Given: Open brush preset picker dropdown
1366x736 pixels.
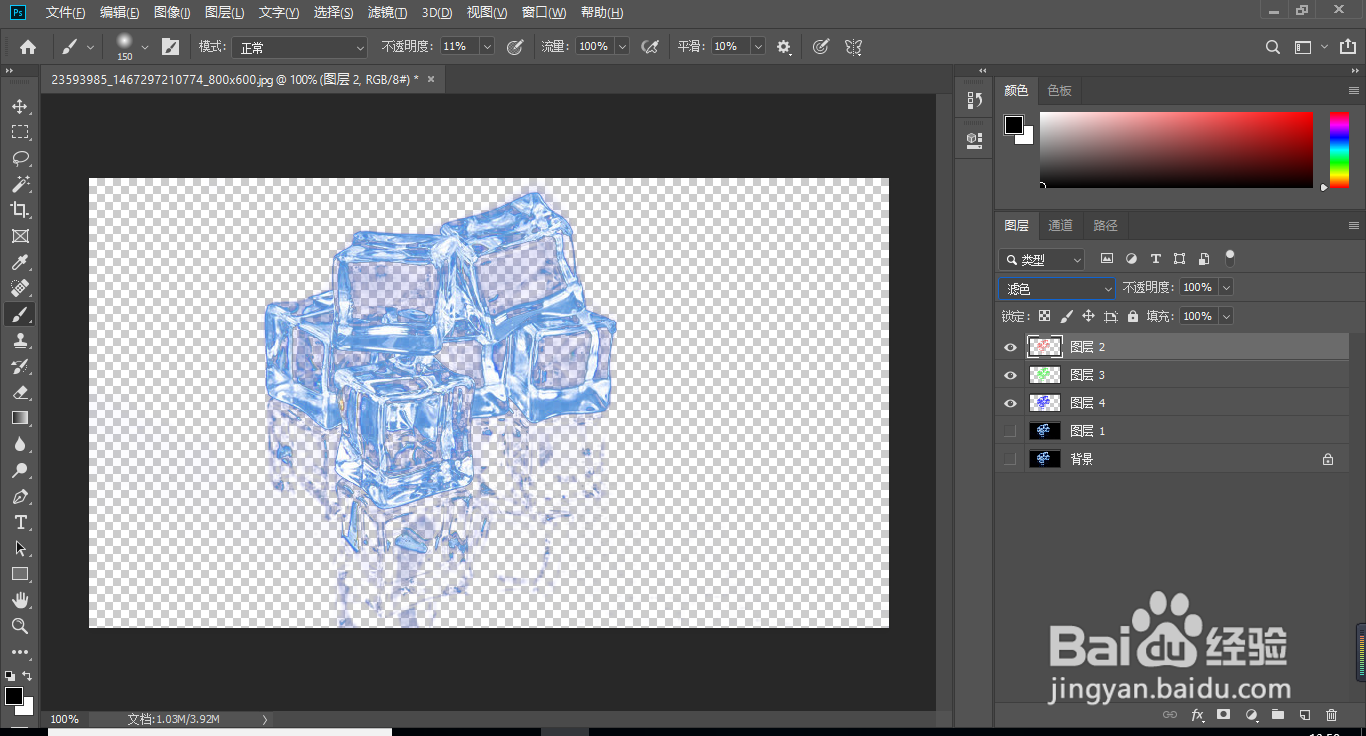Looking at the screenshot, I should [x=145, y=46].
